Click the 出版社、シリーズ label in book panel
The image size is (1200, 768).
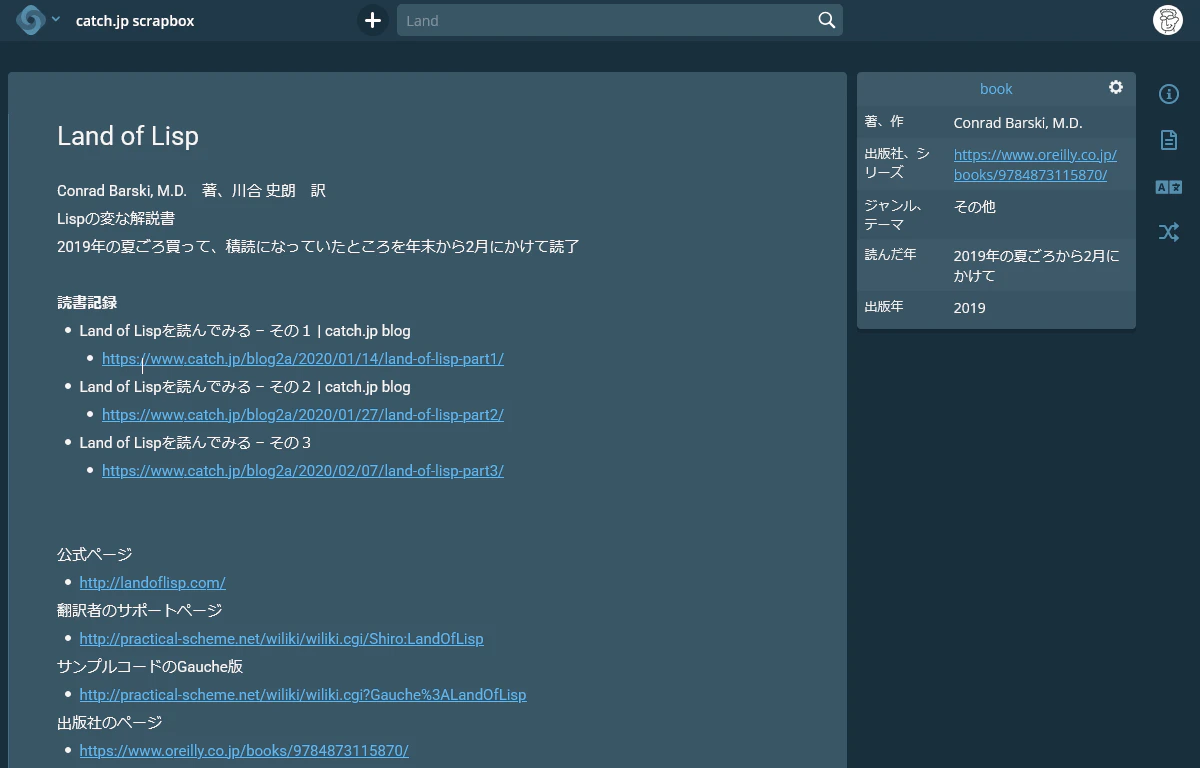tap(897, 163)
